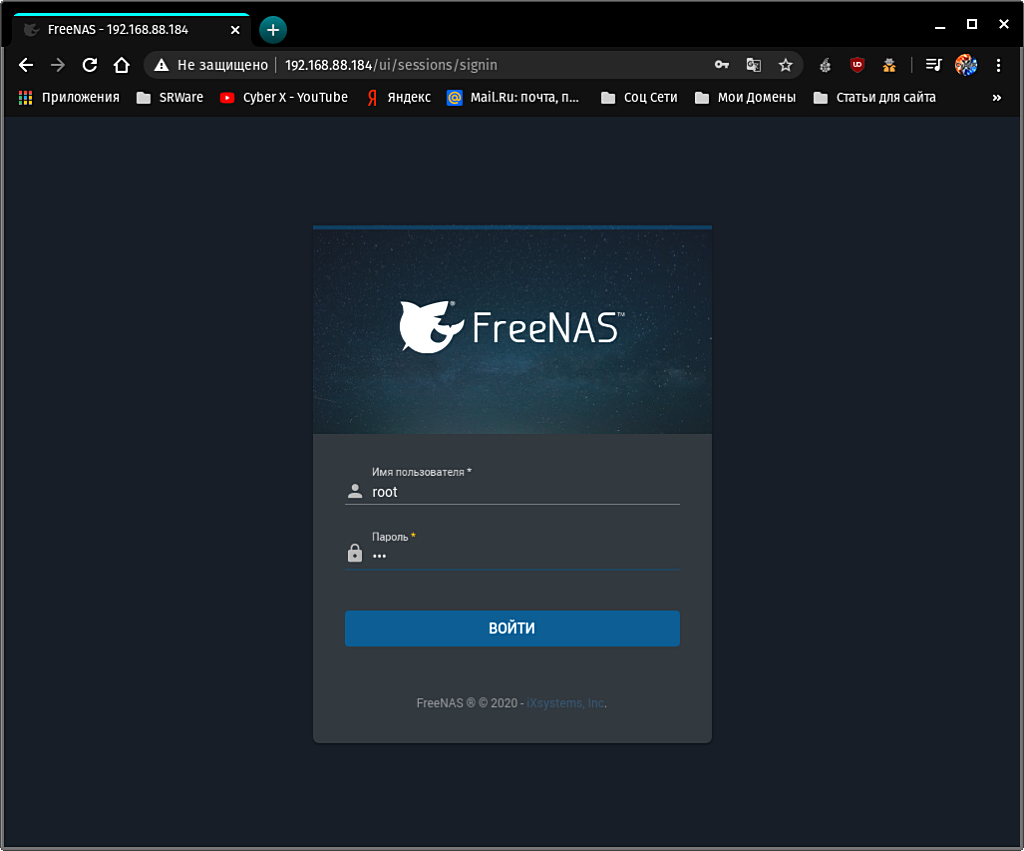Open the Mail.Ru bookmark
Viewport: 1024px width, 851px height.
point(513,97)
